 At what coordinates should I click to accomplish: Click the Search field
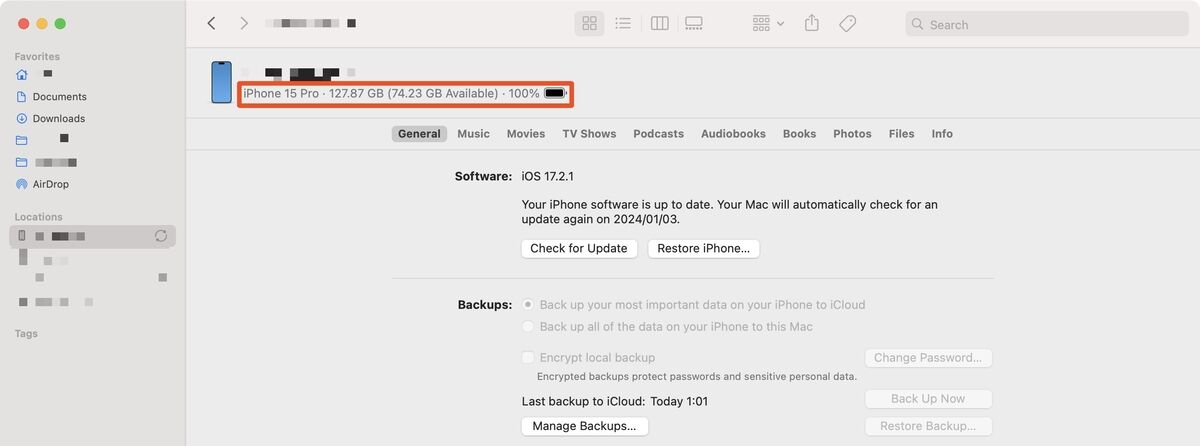(x=1046, y=24)
